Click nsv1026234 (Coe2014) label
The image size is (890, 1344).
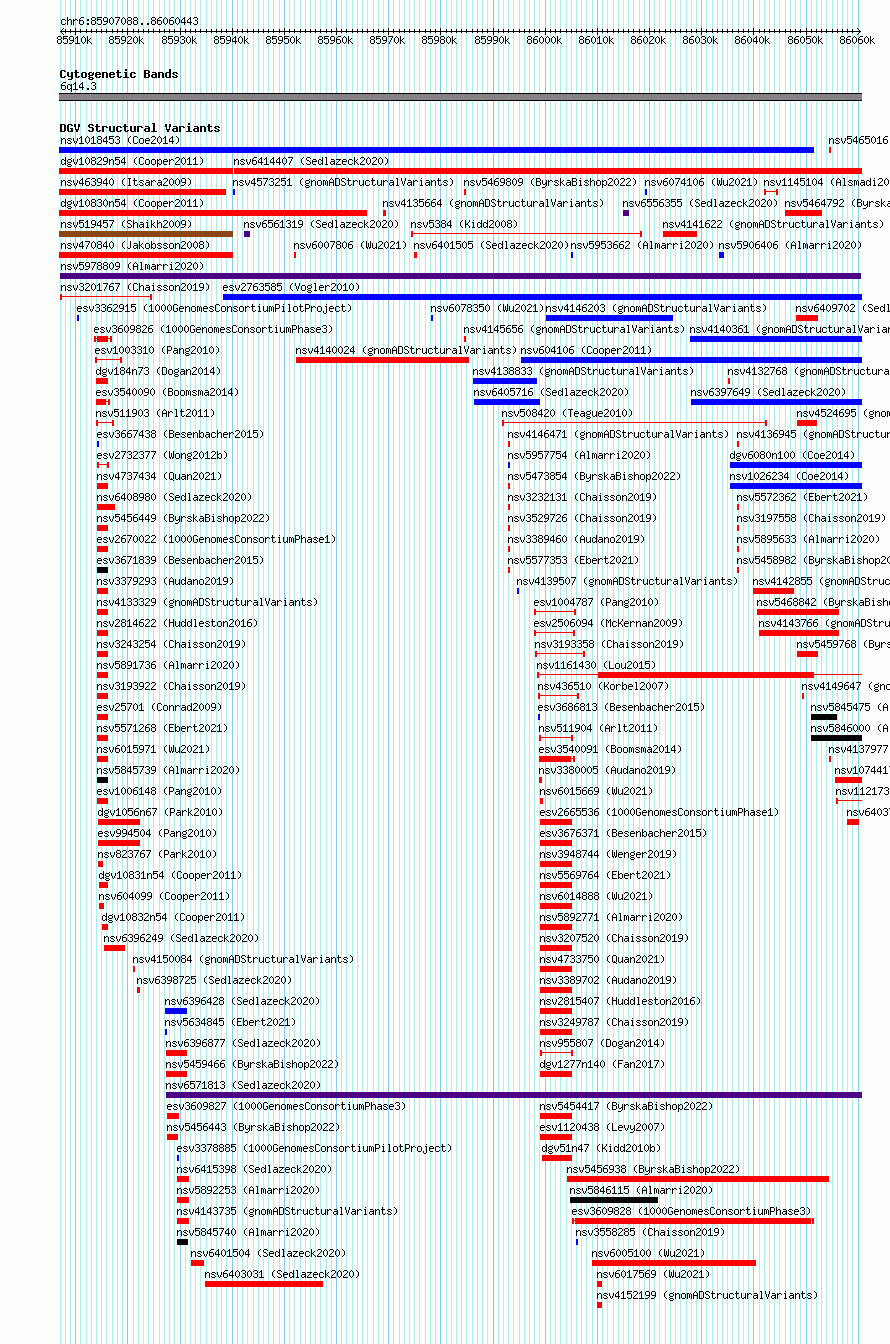789,476
